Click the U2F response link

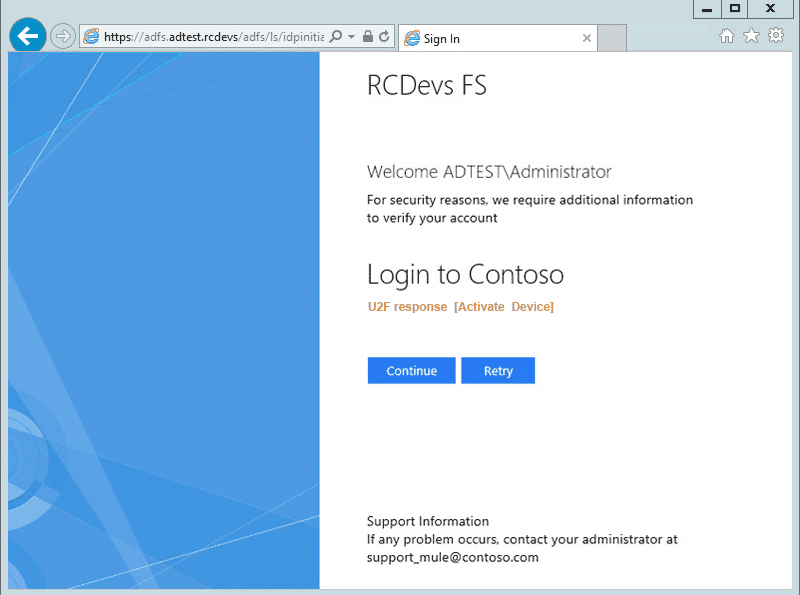click(x=405, y=307)
